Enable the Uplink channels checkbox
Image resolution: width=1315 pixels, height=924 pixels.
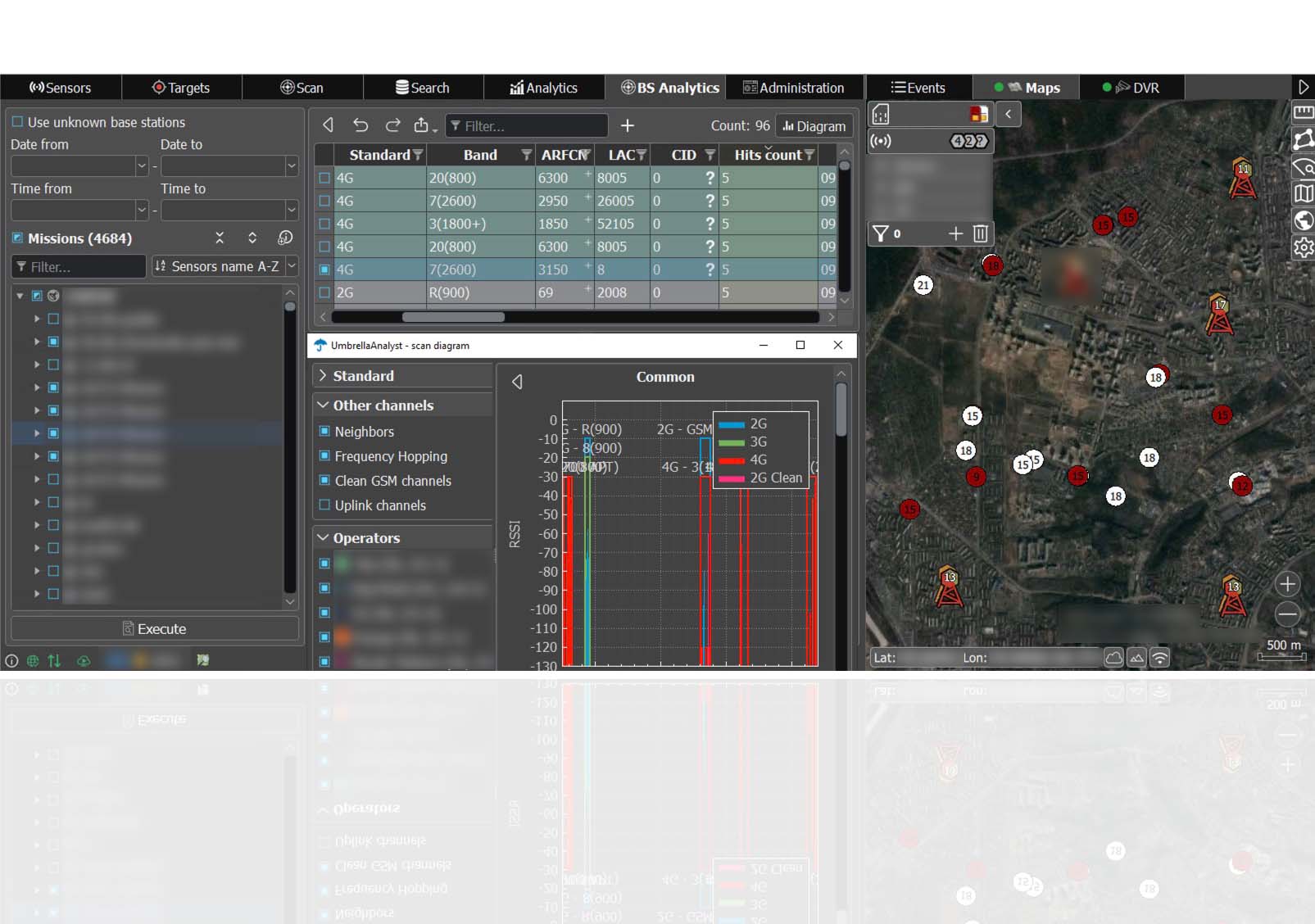pos(324,505)
